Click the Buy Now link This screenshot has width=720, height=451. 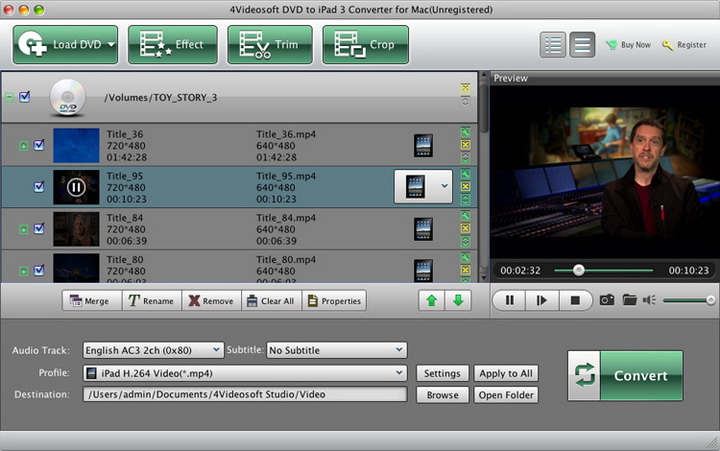tap(634, 45)
